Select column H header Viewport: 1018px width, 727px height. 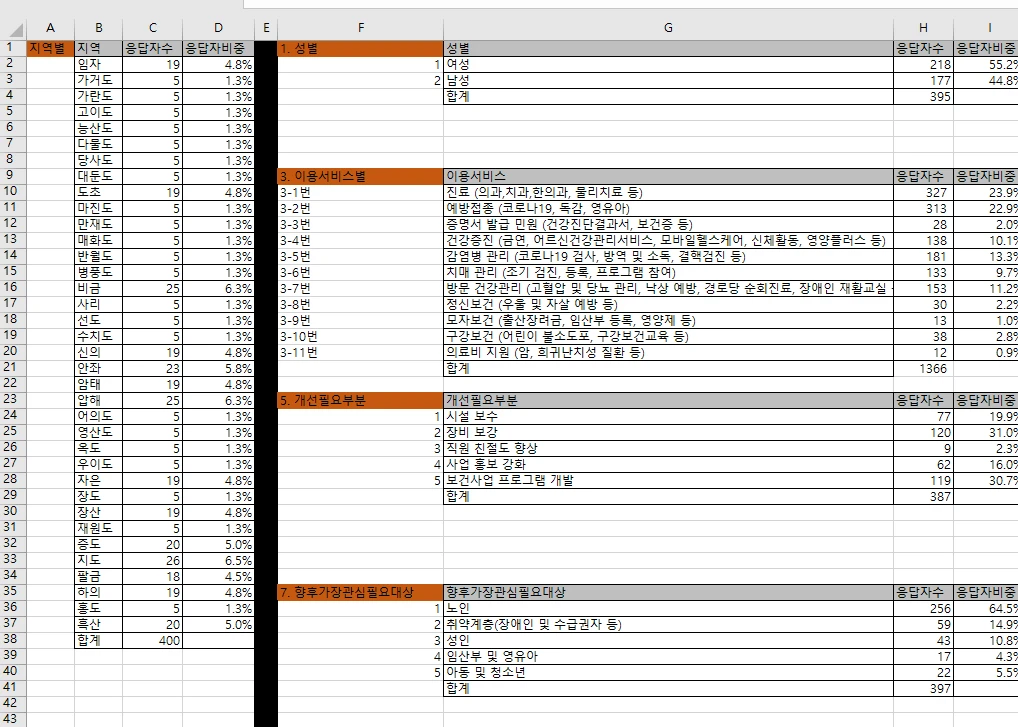click(x=923, y=28)
